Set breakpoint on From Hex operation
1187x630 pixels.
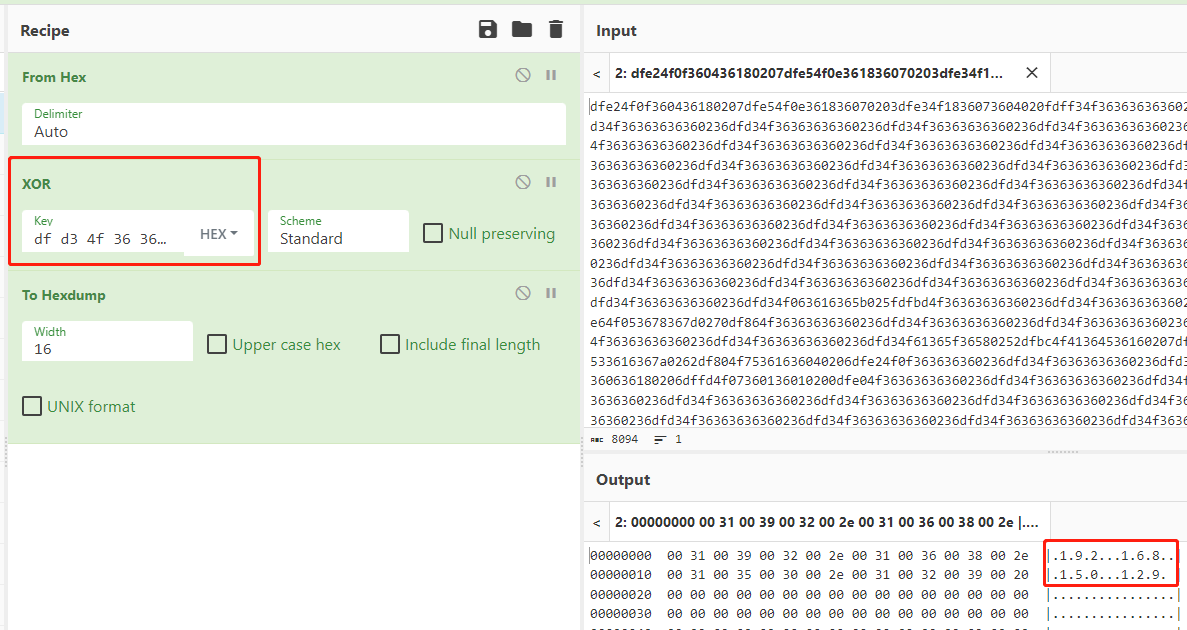(x=551, y=75)
